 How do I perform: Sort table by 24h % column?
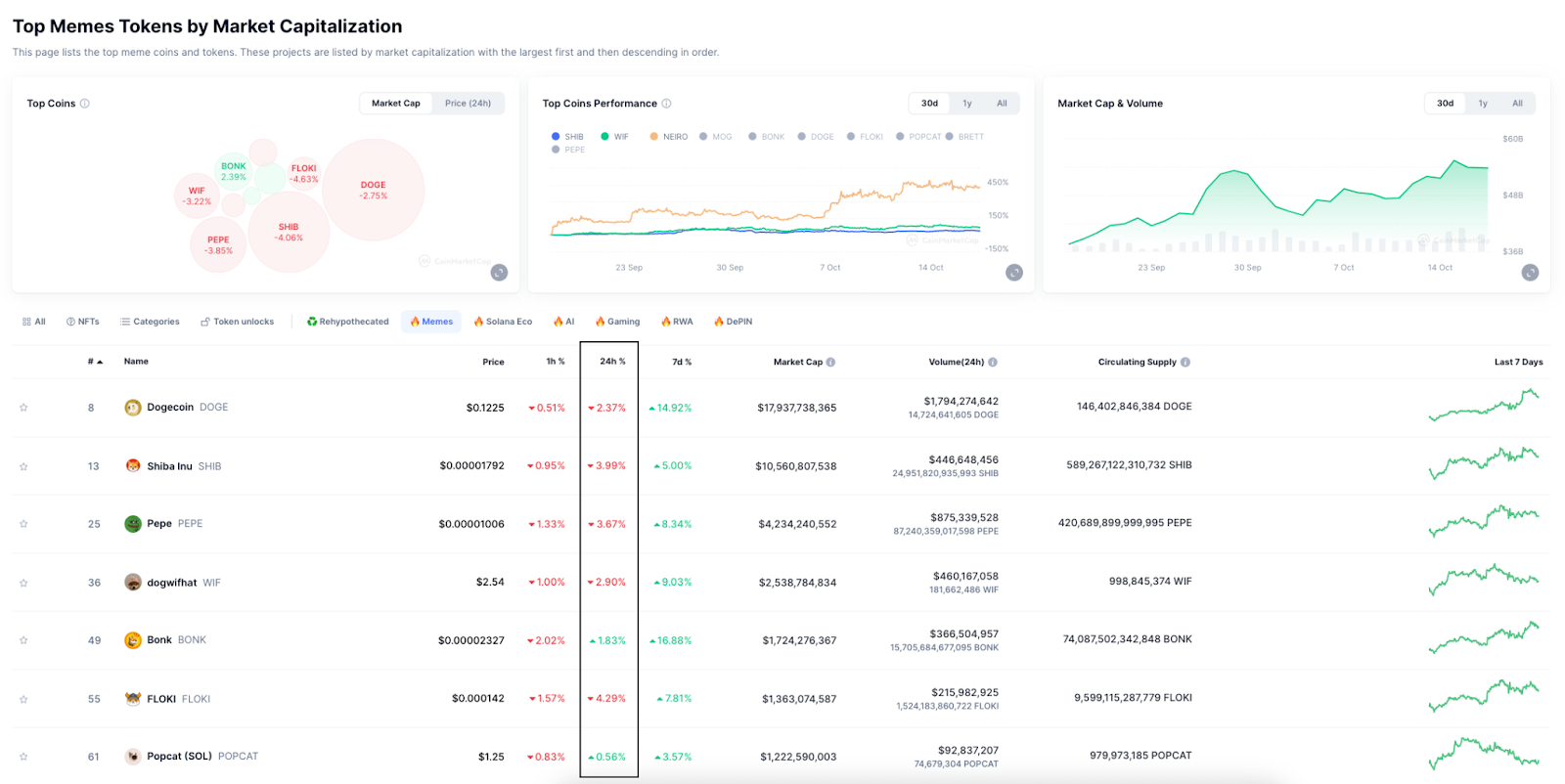pos(612,362)
